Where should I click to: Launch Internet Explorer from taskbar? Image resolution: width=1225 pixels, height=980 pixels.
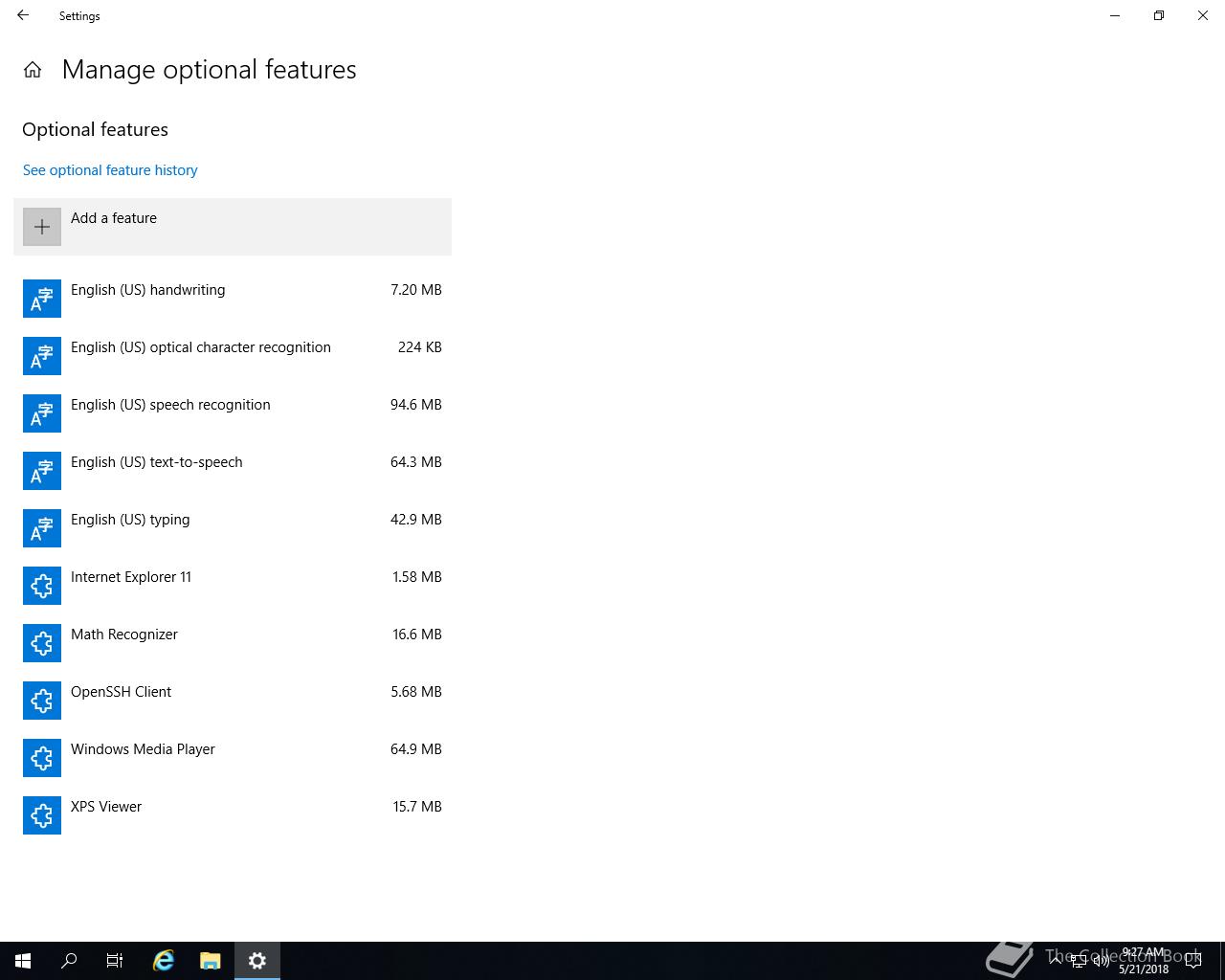[164, 961]
